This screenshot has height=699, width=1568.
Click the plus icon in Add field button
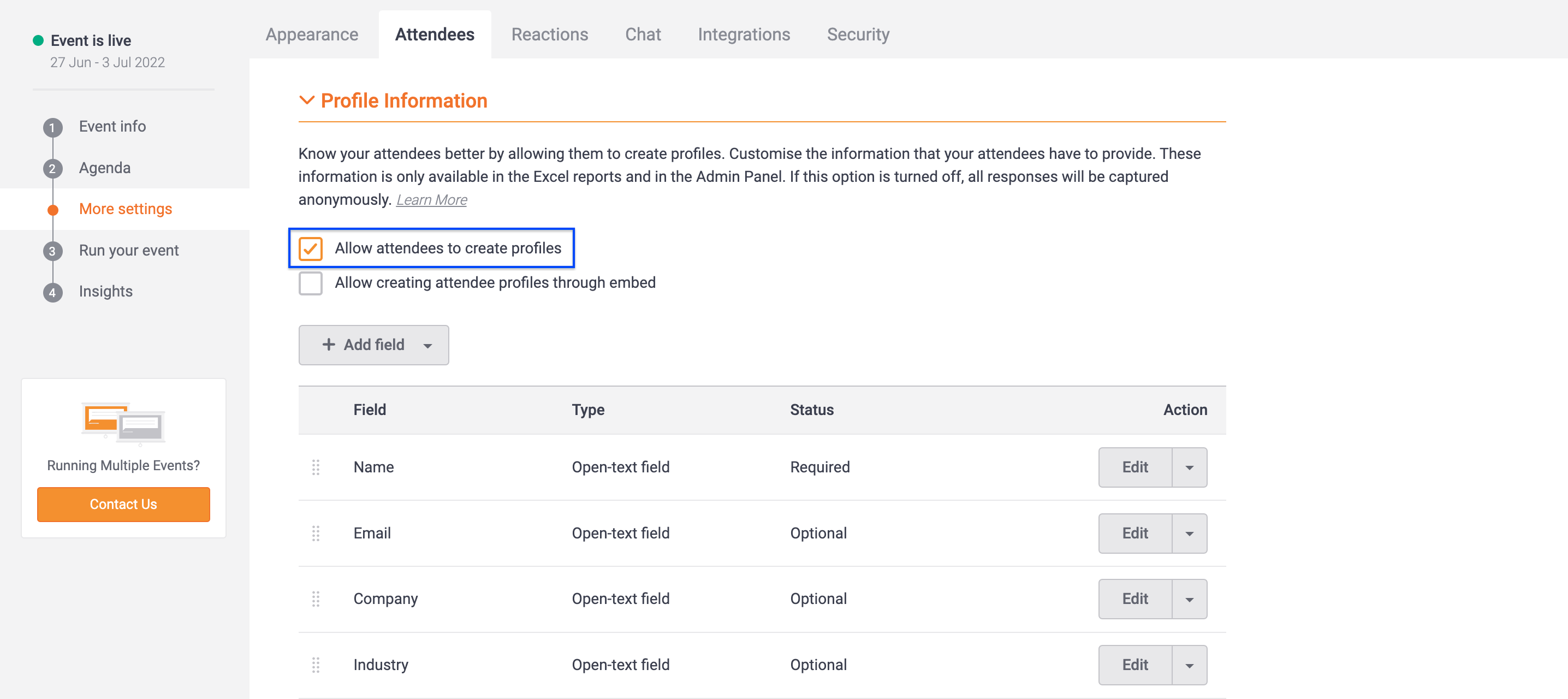click(x=329, y=345)
